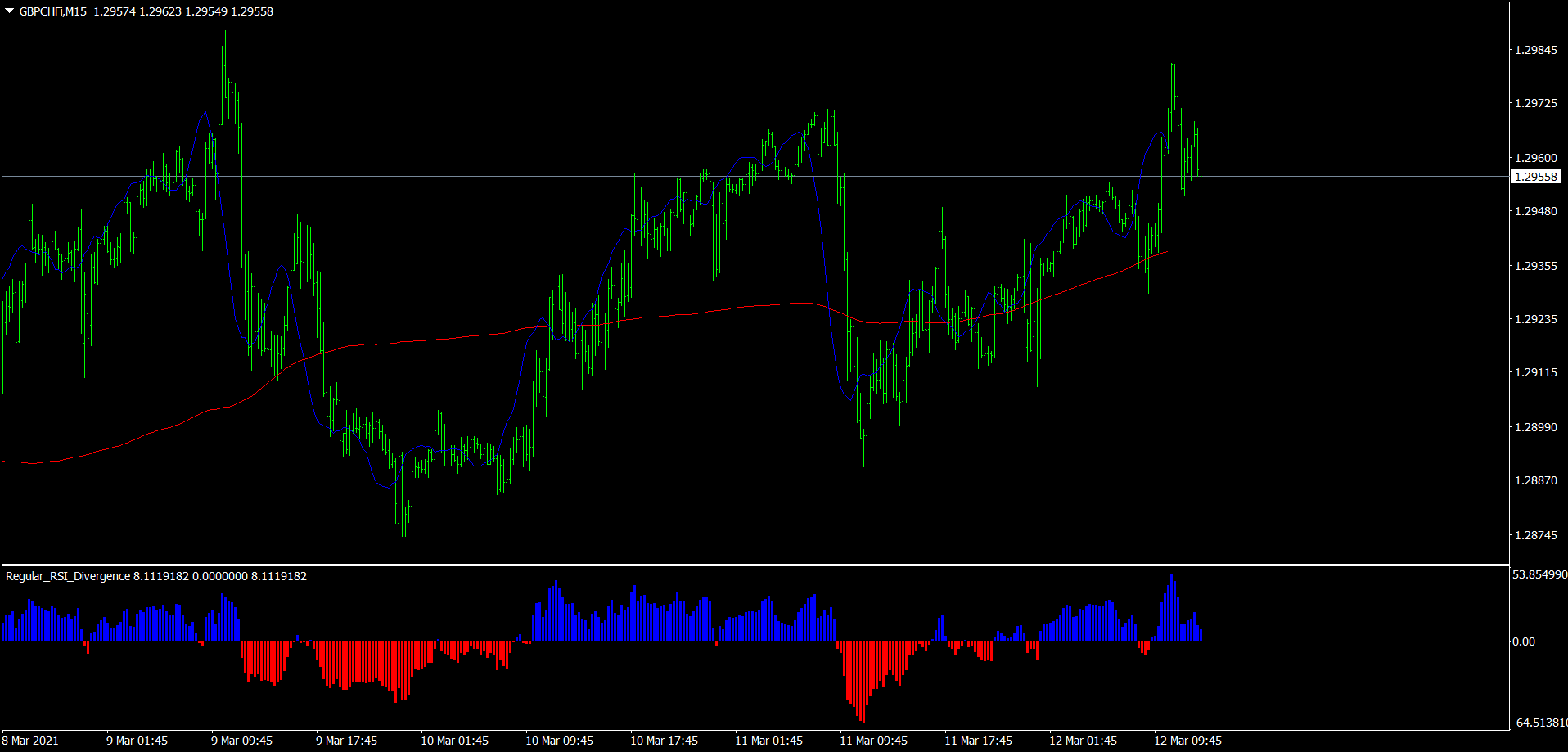This screenshot has width=1568, height=752.
Task: Select the 12 Mar 09:45 time label
Action: click(1187, 741)
